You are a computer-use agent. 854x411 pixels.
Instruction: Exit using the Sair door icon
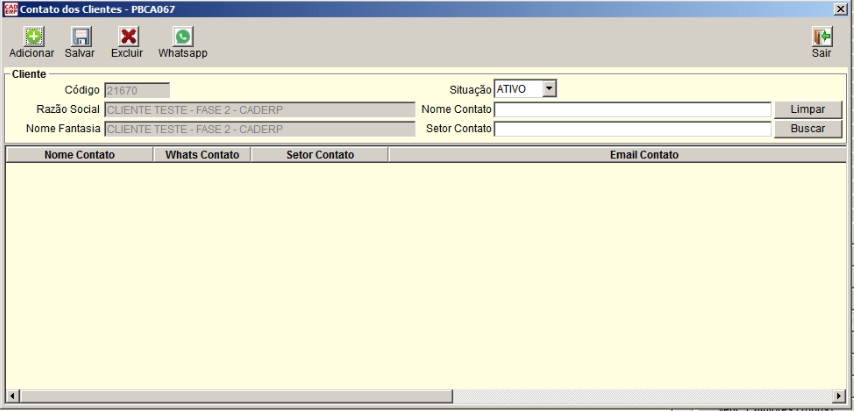tap(822, 37)
